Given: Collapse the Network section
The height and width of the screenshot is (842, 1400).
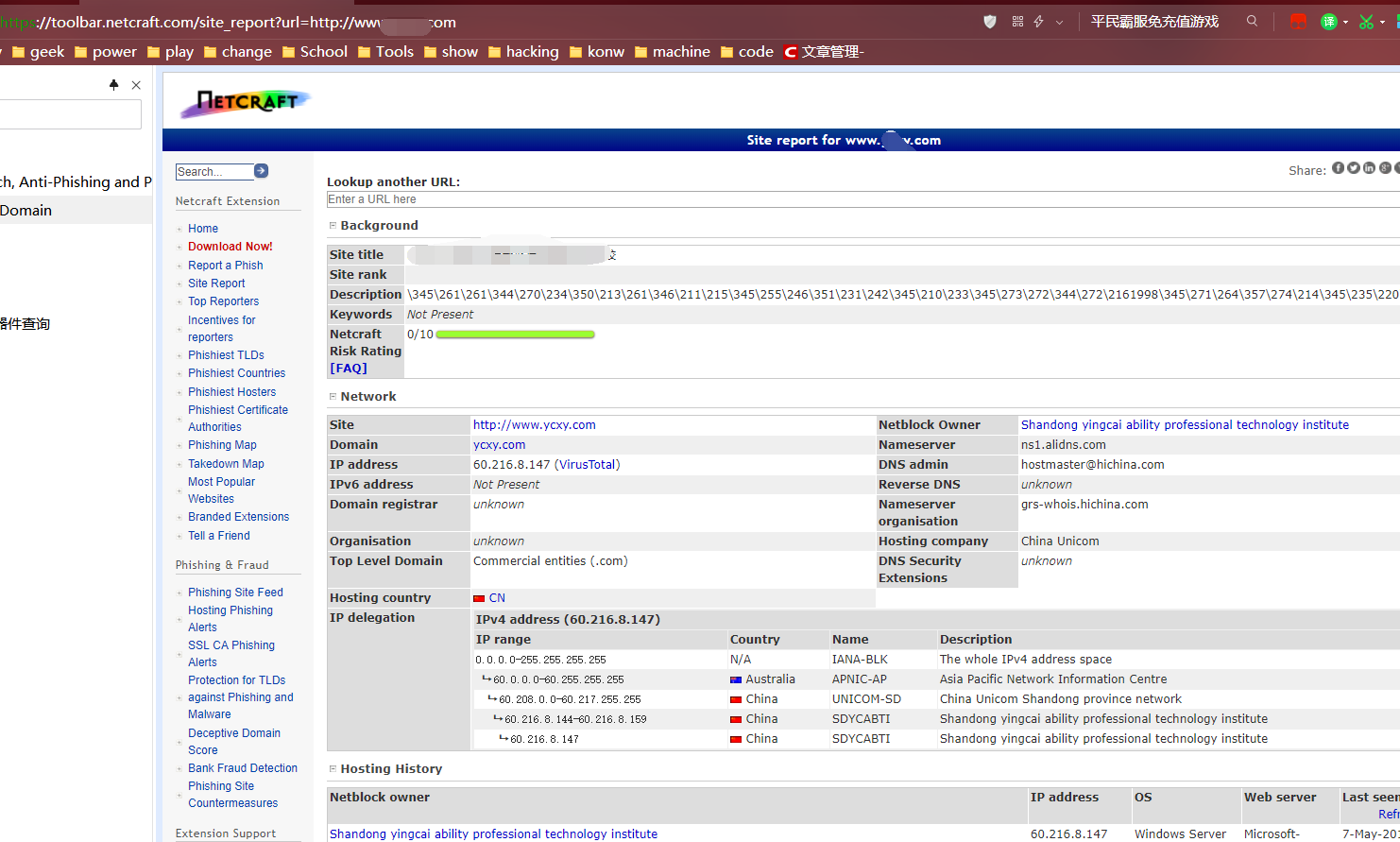Looking at the screenshot, I should (333, 396).
